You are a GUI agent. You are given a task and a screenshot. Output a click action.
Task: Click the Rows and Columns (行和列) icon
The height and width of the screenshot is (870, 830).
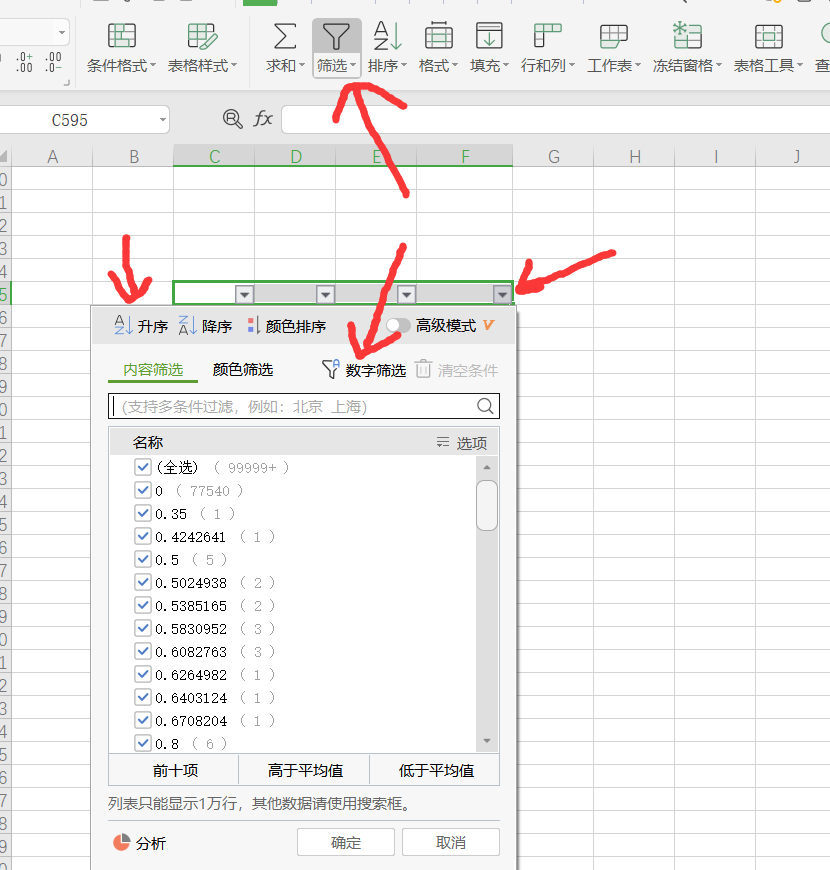(x=547, y=37)
